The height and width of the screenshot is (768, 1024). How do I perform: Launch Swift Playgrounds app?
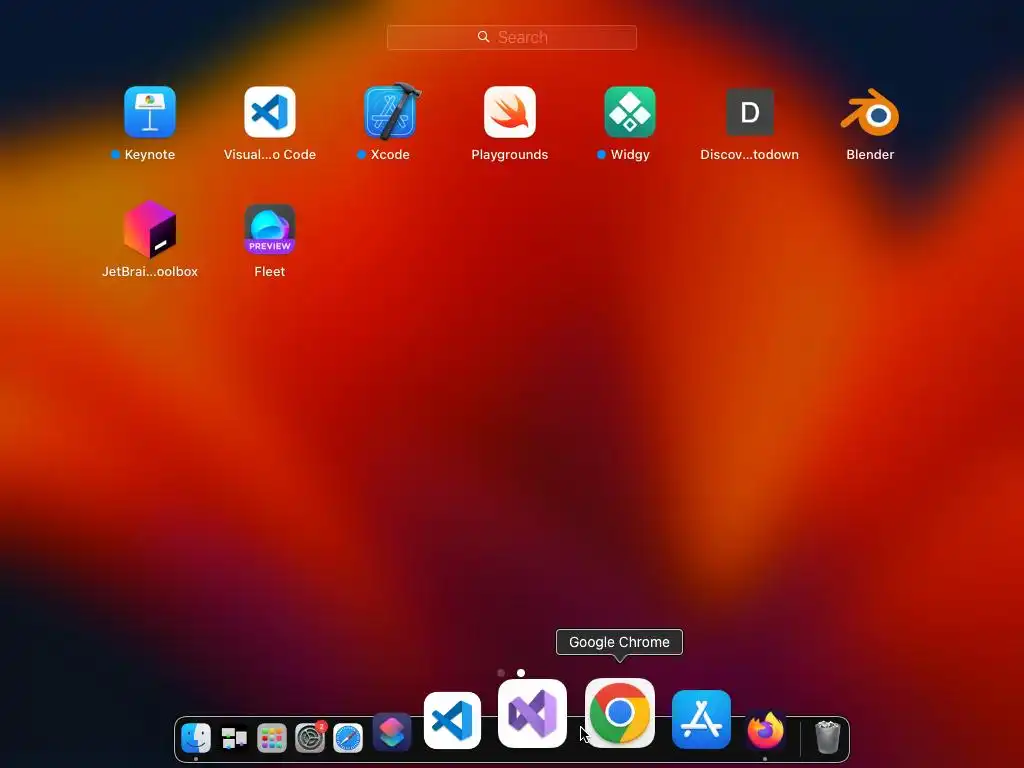[509, 112]
